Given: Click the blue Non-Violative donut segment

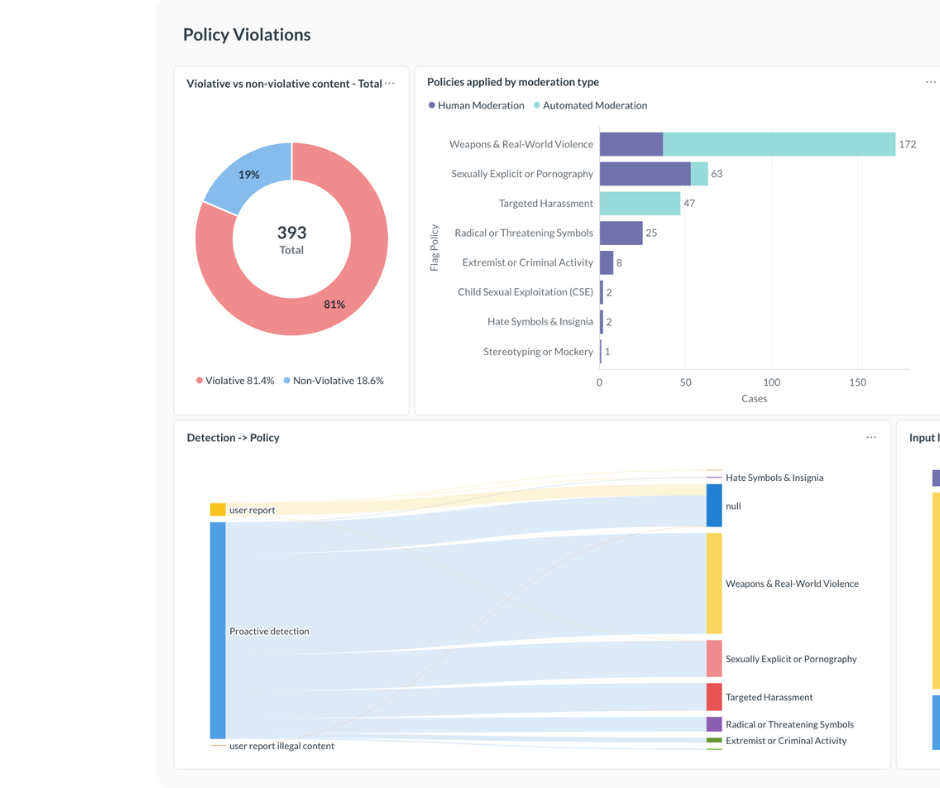Looking at the screenshot, I should coord(247,178).
